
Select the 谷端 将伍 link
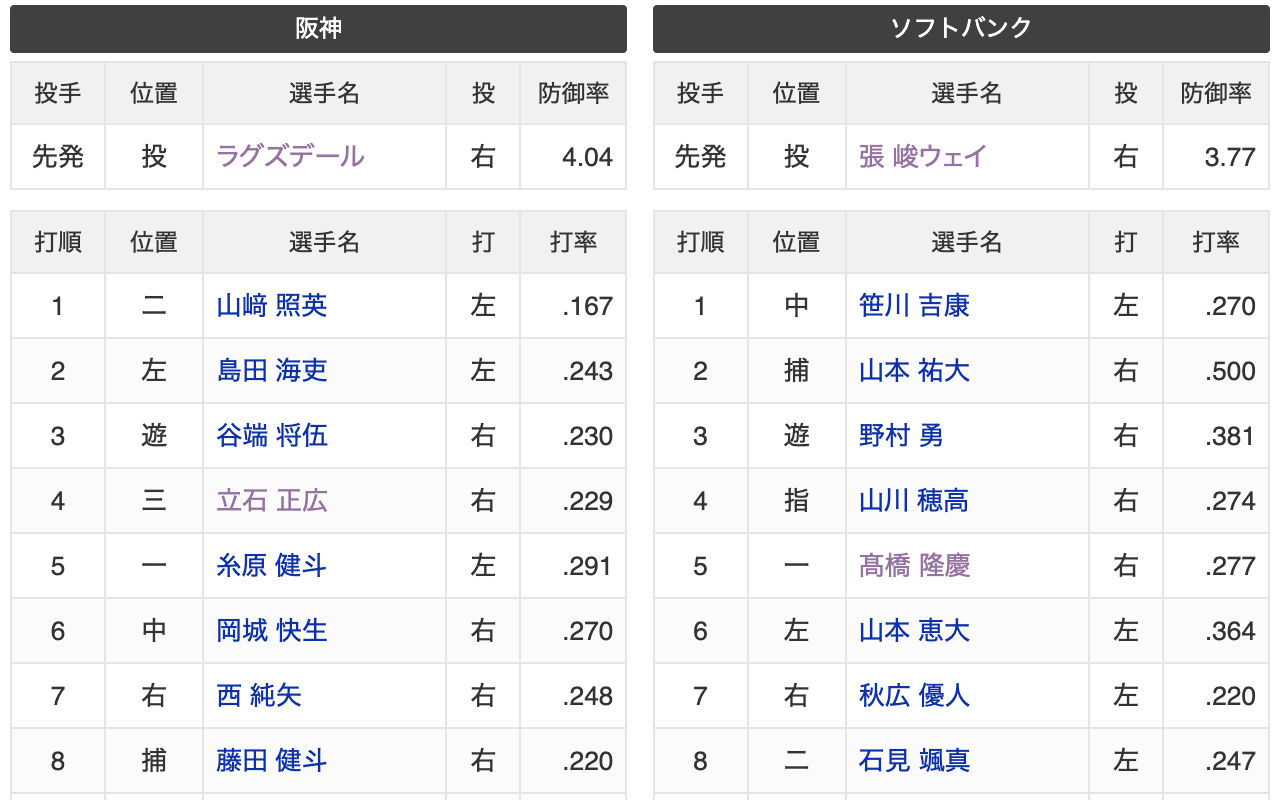[x=272, y=436]
